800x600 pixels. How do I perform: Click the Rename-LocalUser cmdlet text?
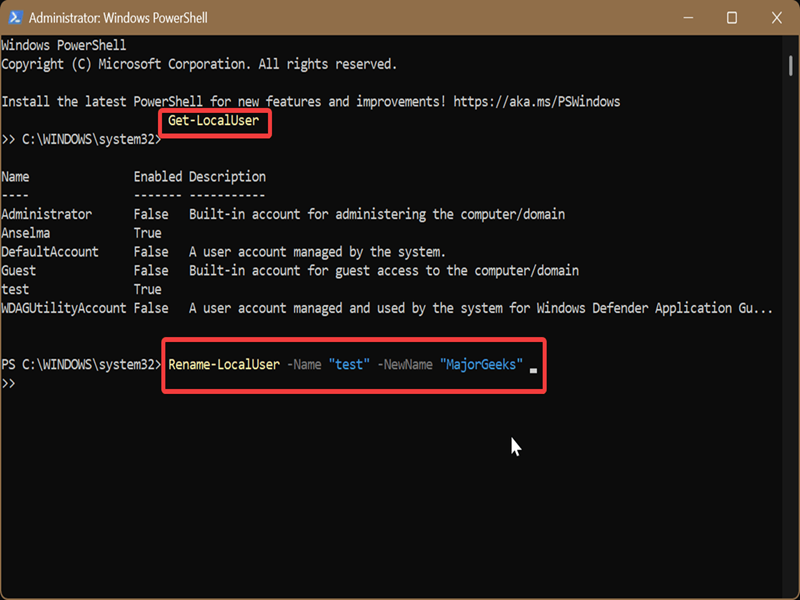point(223,365)
